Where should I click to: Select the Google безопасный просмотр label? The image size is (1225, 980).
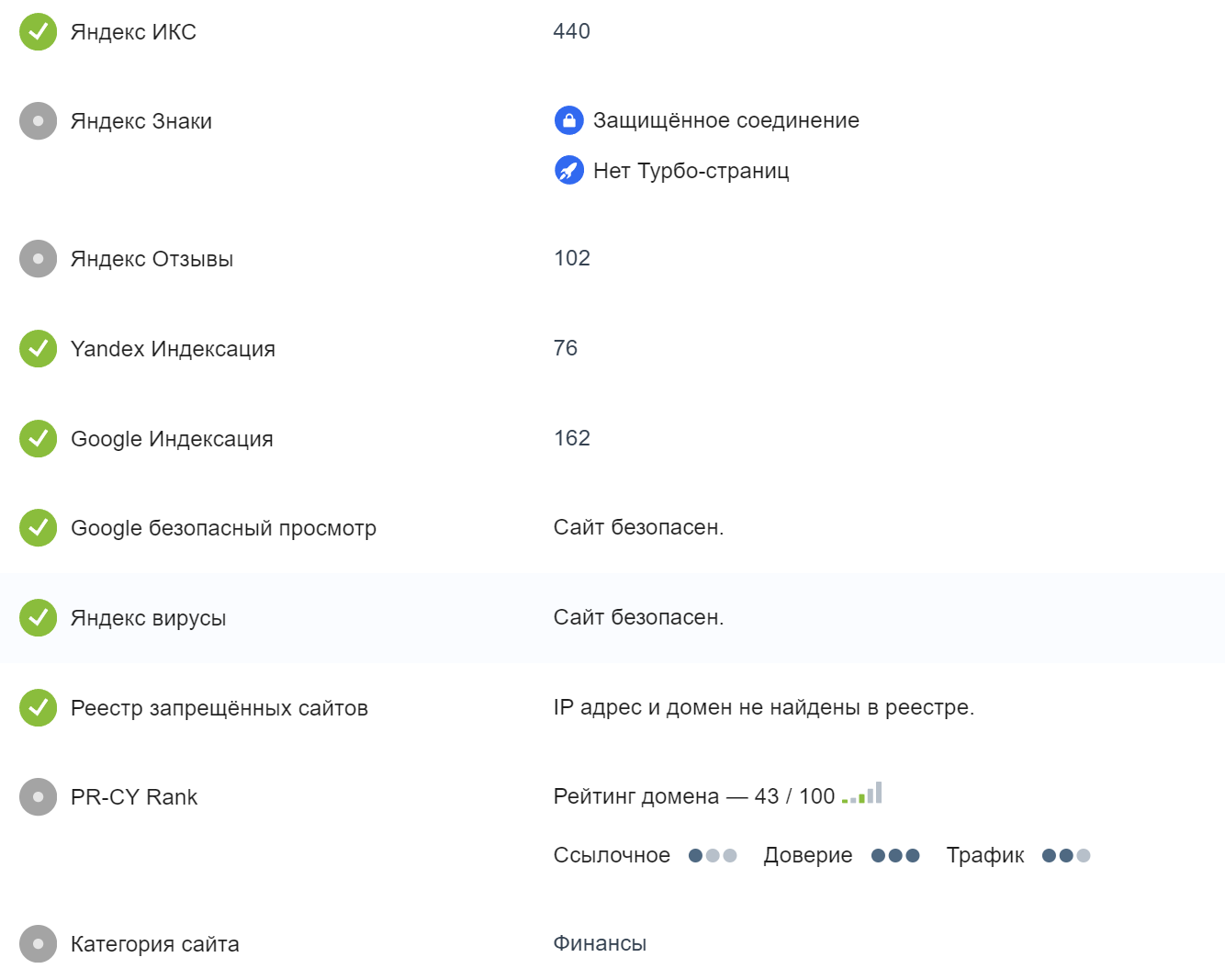click(223, 528)
